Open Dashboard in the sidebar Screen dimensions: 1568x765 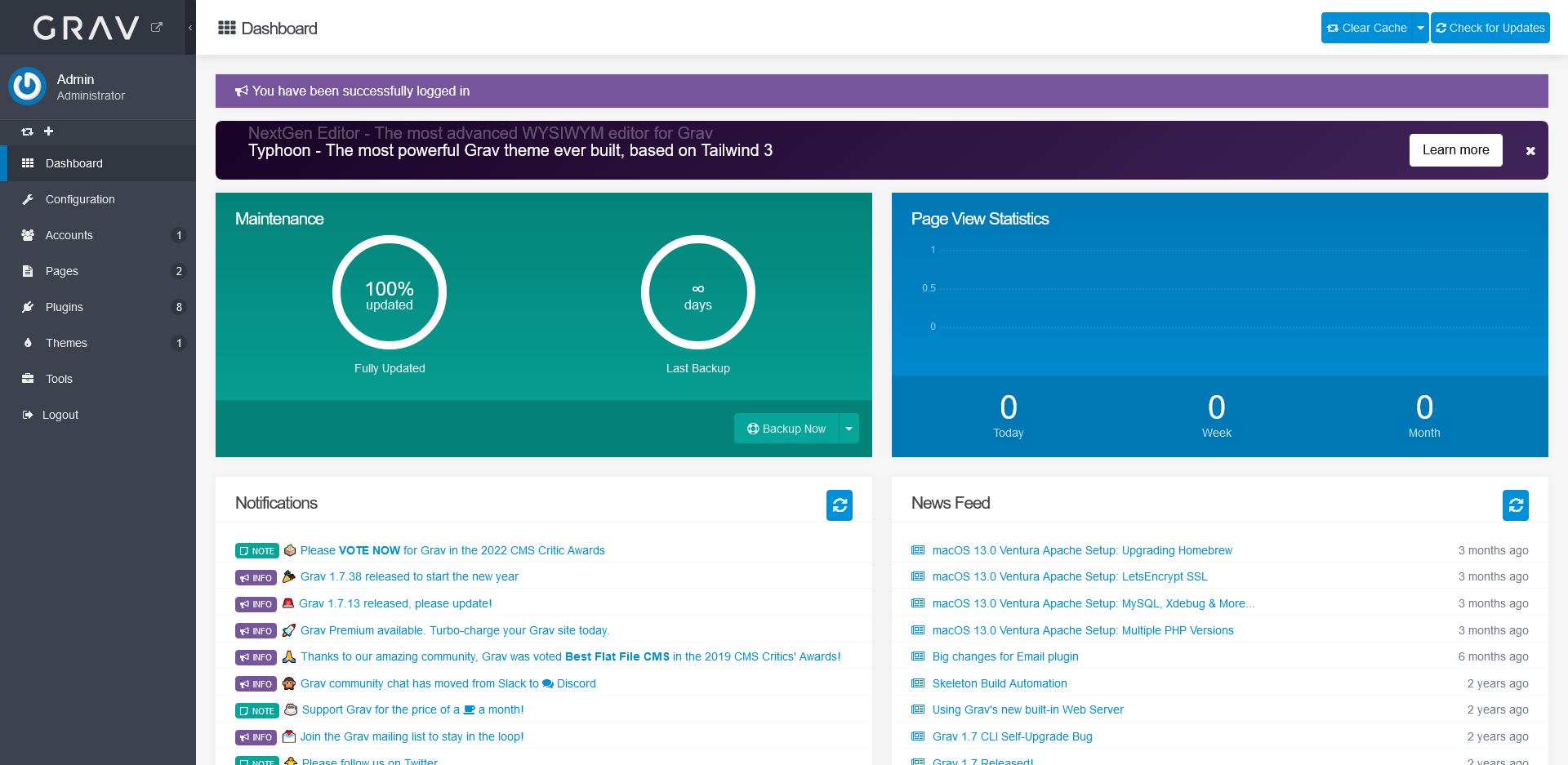pyautogui.click(x=98, y=163)
